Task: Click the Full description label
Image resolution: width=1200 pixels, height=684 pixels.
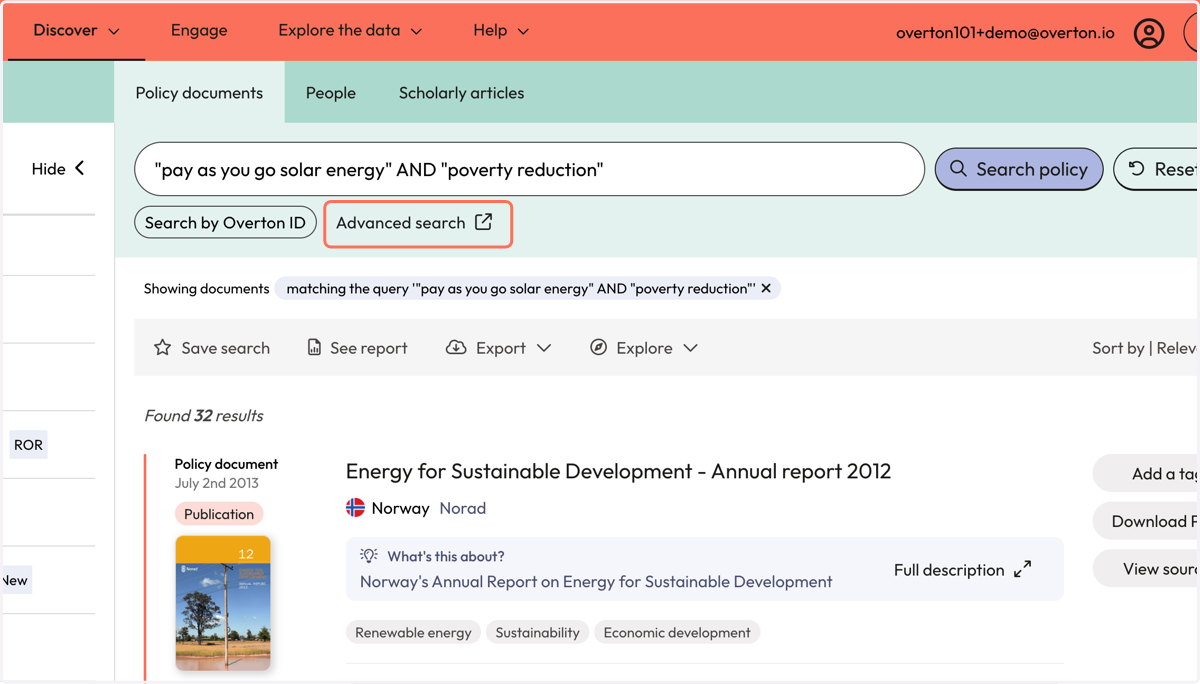Action: [x=949, y=570]
